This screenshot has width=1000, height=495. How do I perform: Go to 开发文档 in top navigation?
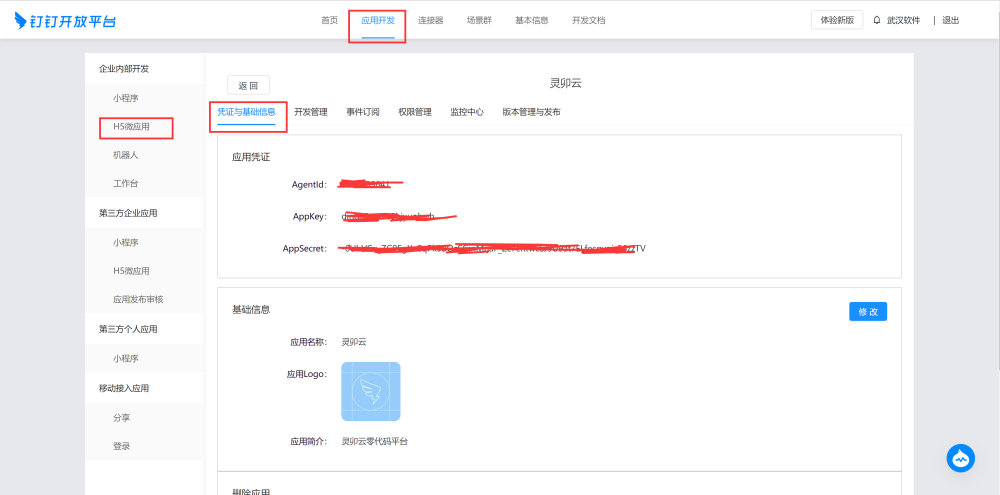pyautogui.click(x=588, y=20)
